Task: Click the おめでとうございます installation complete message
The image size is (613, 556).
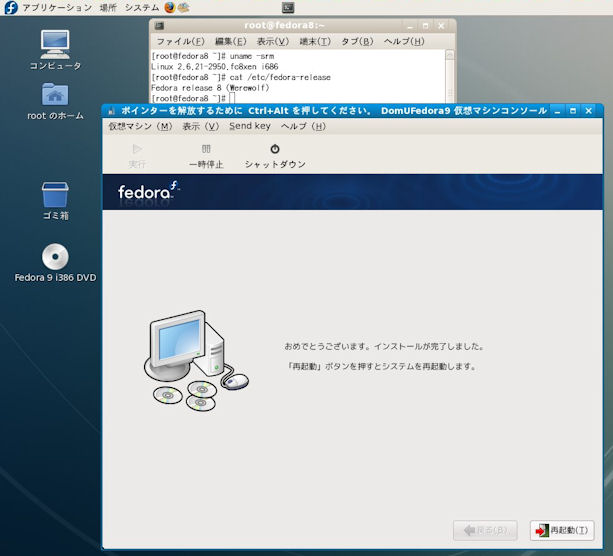Action: 384,346
